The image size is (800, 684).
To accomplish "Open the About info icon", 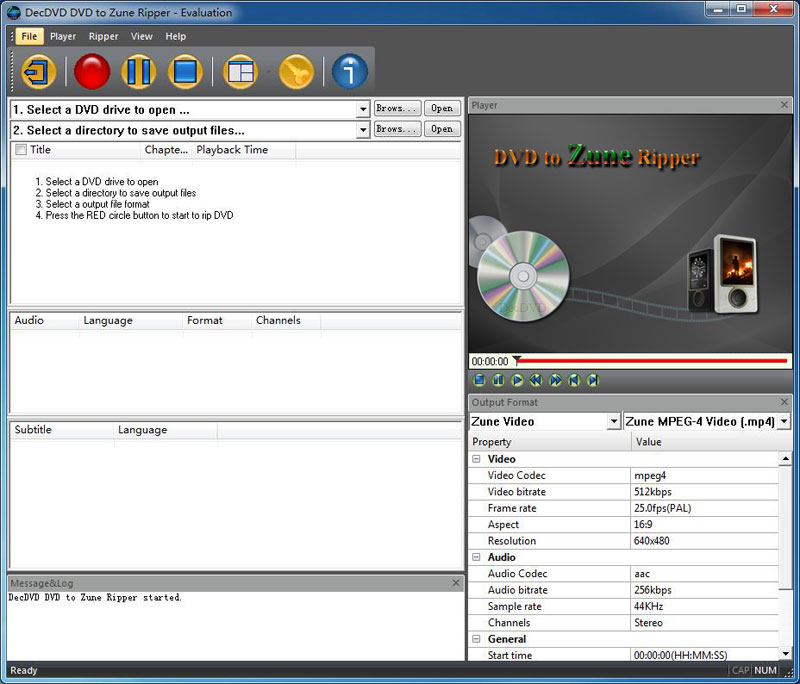I will click(350, 71).
